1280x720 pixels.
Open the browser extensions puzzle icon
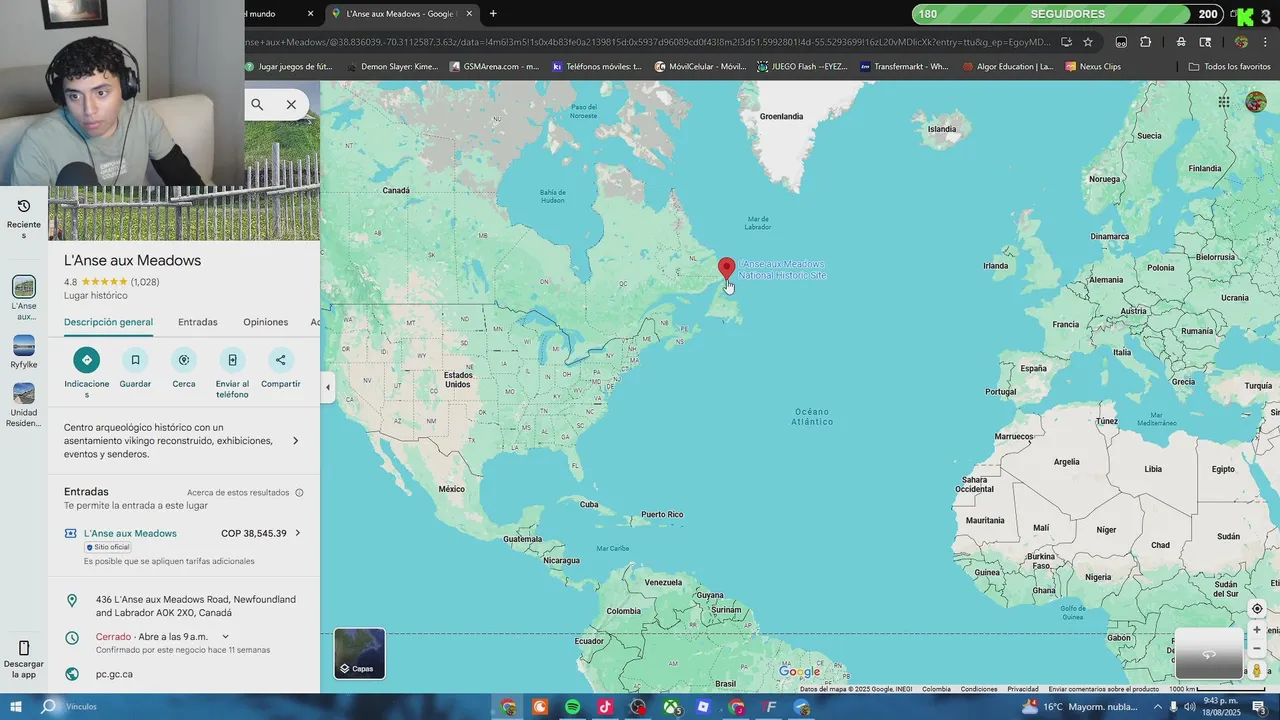[1145, 42]
